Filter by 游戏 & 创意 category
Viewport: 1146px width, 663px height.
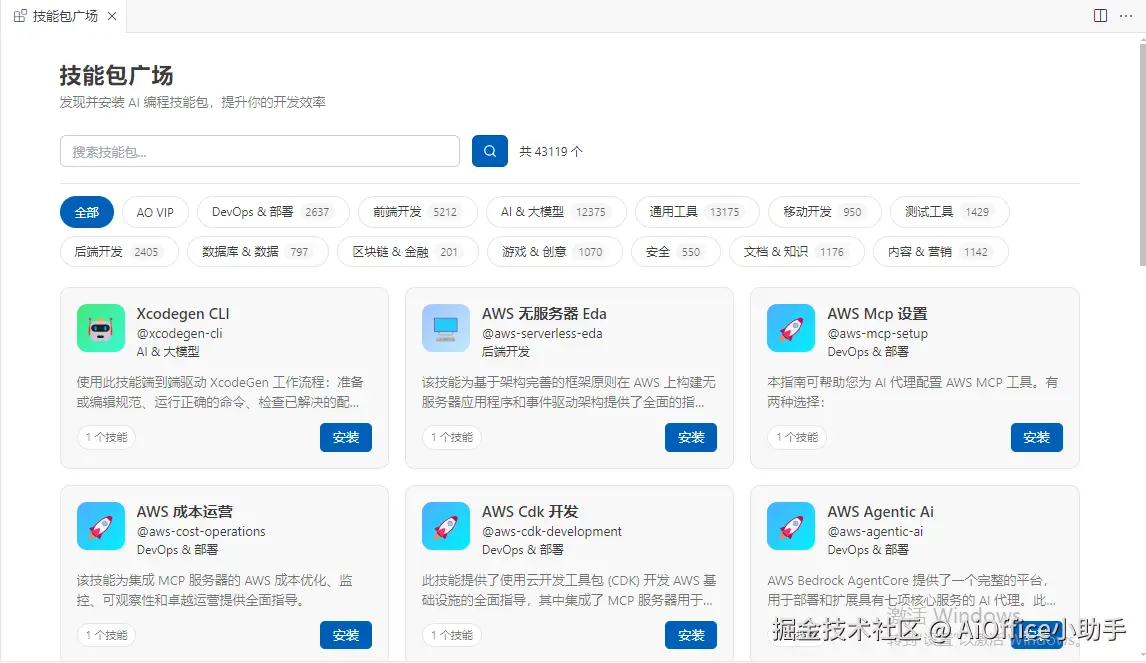pos(555,251)
